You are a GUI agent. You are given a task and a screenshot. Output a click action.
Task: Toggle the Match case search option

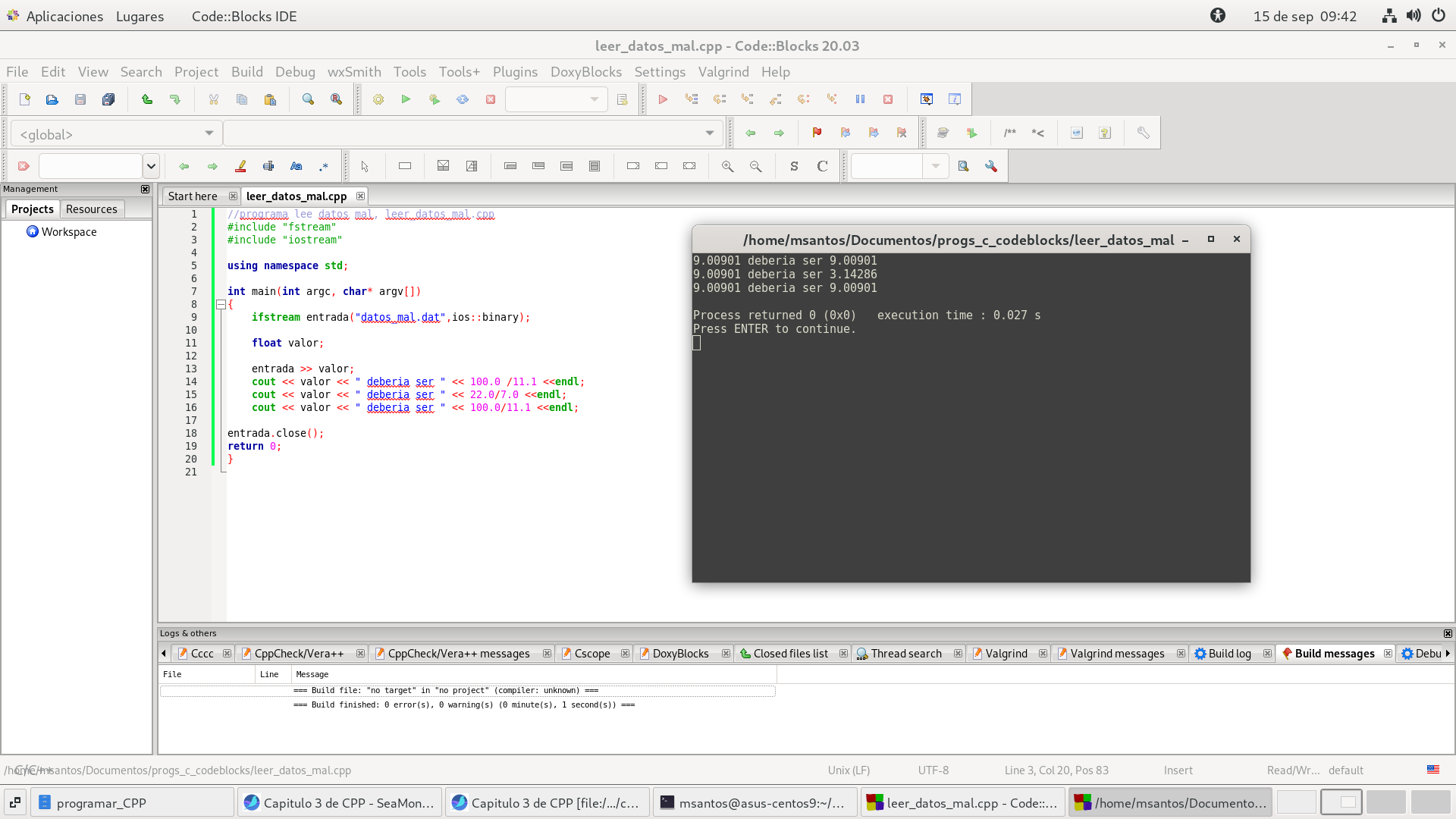click(297, 166)
